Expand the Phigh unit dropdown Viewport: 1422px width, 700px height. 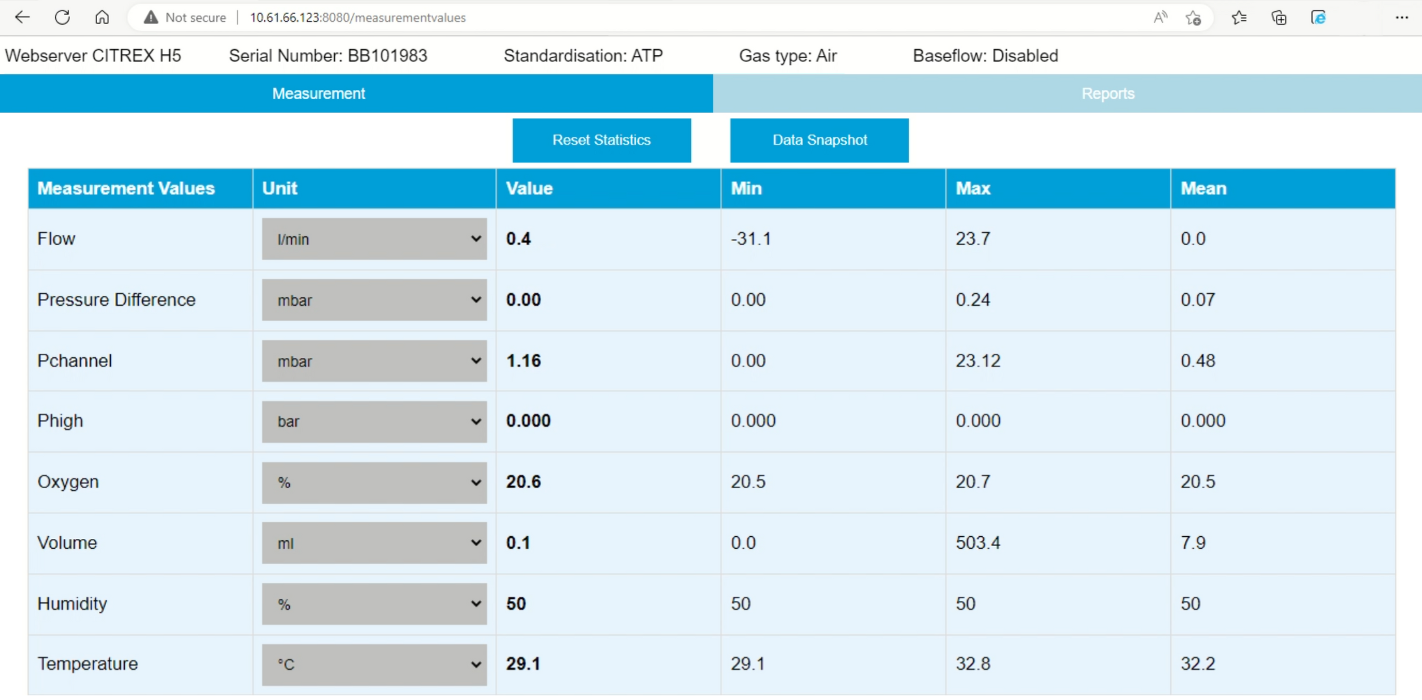click(x=374, y=421)
